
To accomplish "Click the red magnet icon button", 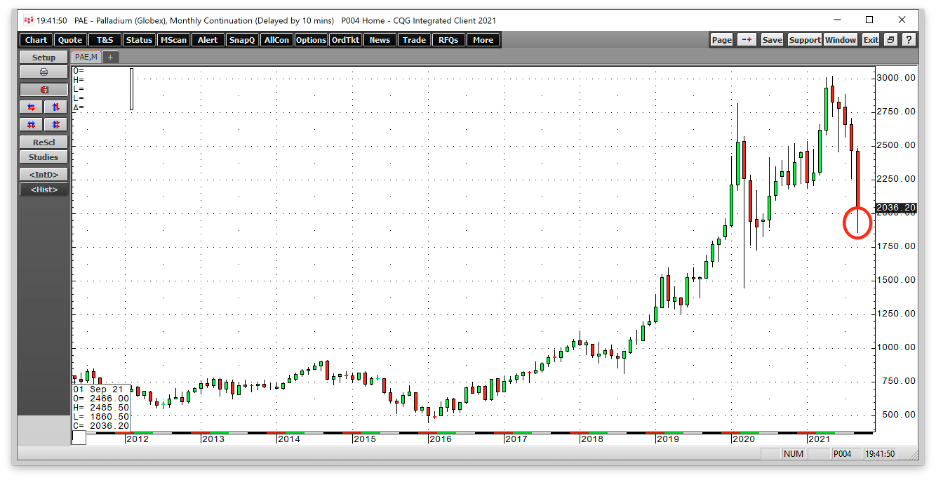I will (44, 90).
